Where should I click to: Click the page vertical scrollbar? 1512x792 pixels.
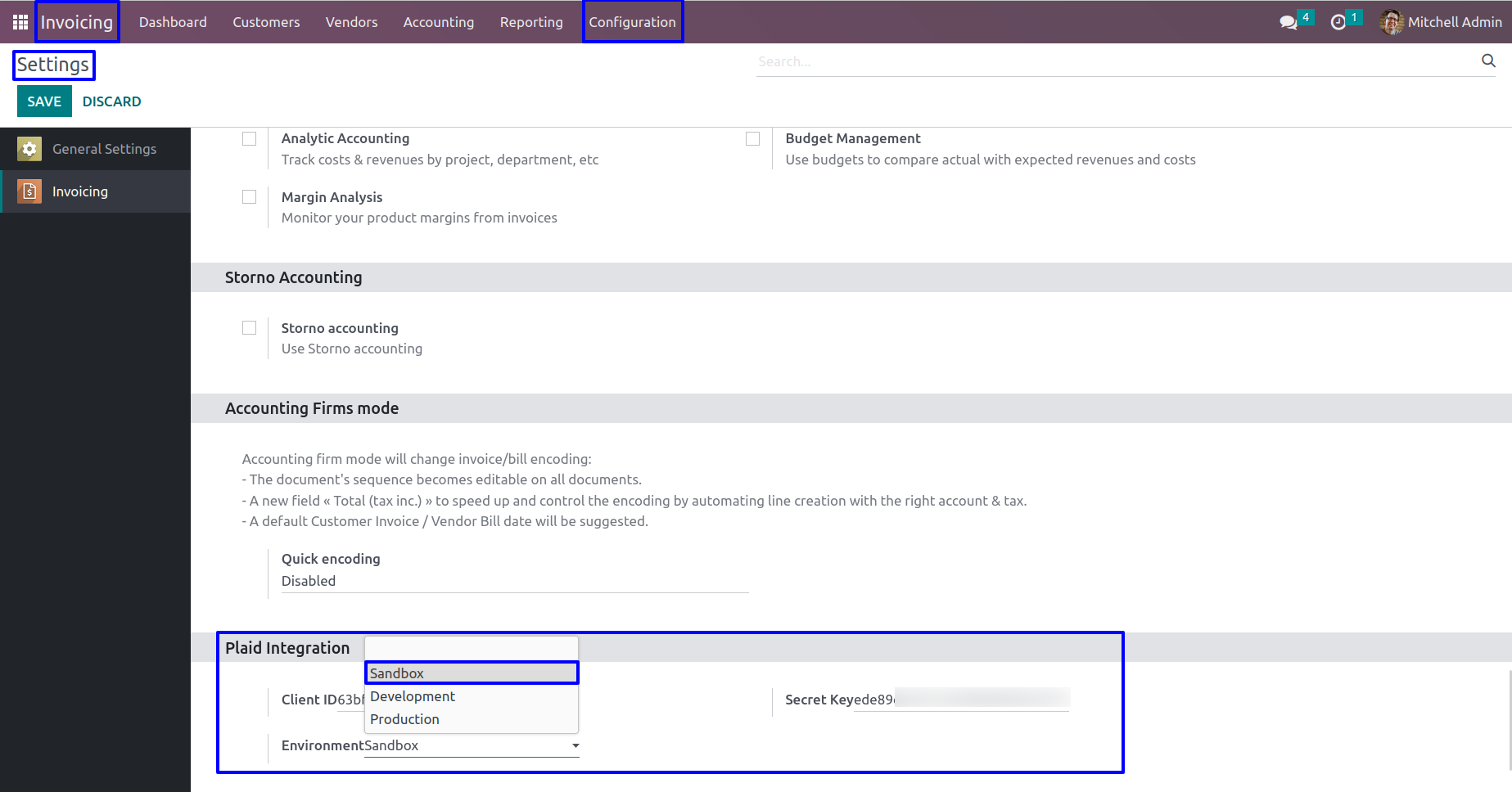(1509, 720)
